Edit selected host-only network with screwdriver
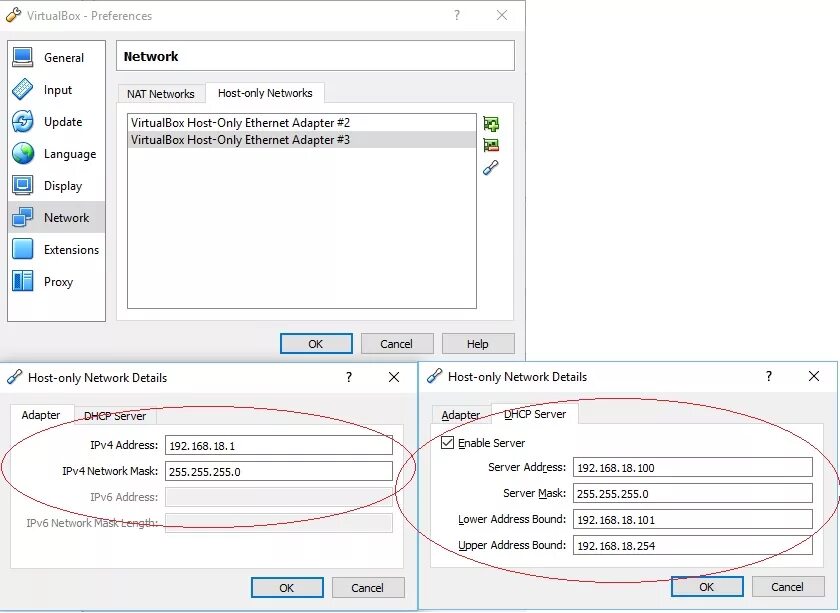 [491, 168]
